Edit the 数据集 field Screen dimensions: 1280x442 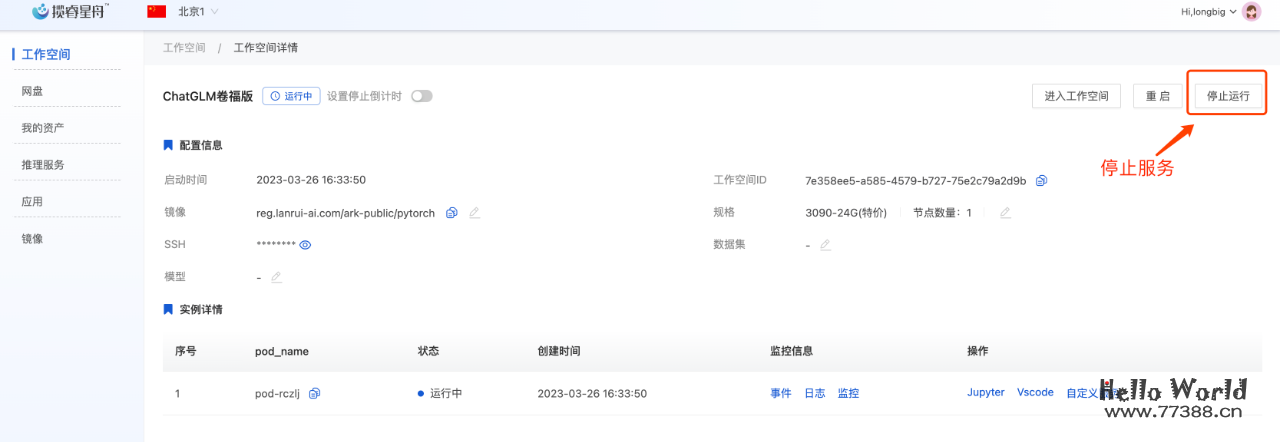(825, 245)
